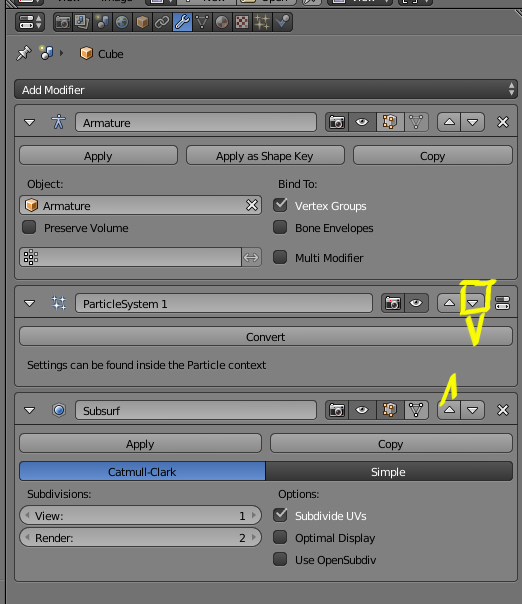
Task: Switch to the World properties tab
Action: pos(122,22)
